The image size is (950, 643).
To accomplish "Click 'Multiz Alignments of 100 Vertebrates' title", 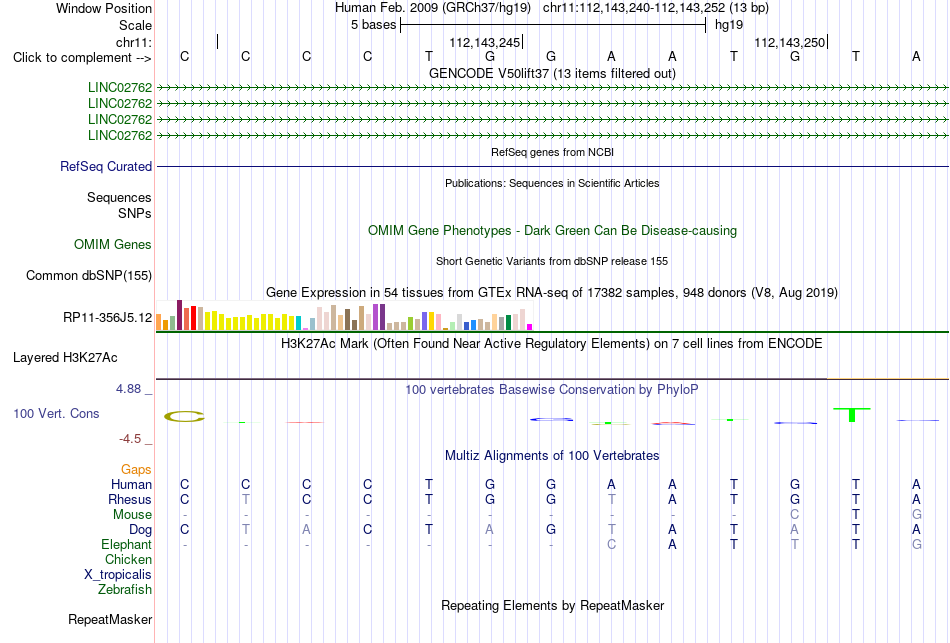I will pyautogui.click(x=552, y=456).
